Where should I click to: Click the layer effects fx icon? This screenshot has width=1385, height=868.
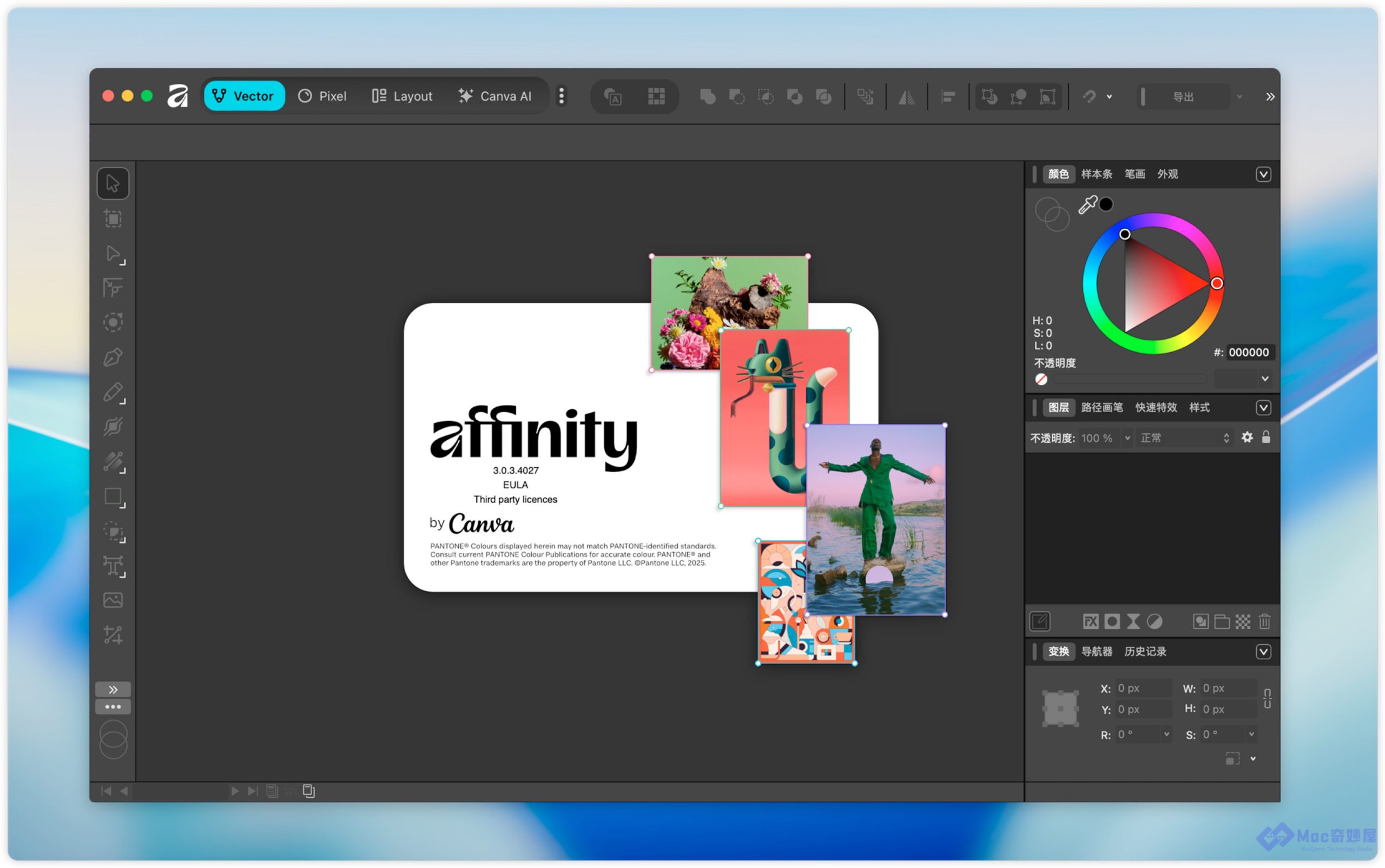coord(1091,622)
